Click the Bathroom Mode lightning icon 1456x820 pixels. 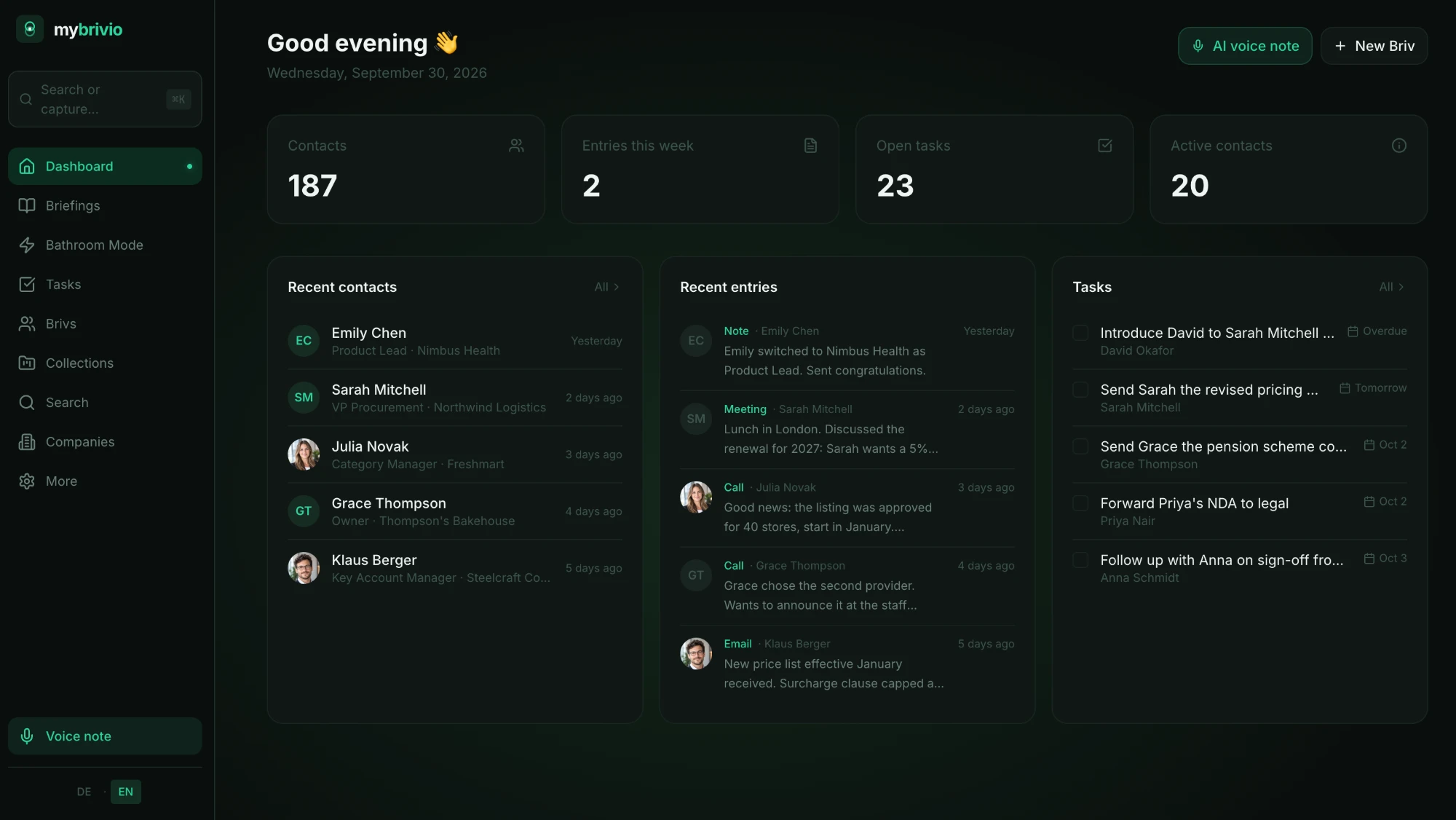pos(27,245)
